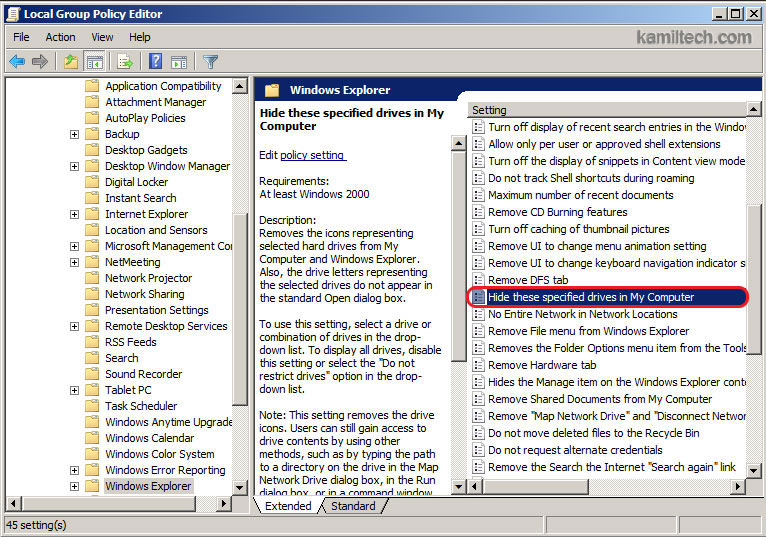Click the tree pane scroll down arrow

point(239,487)
